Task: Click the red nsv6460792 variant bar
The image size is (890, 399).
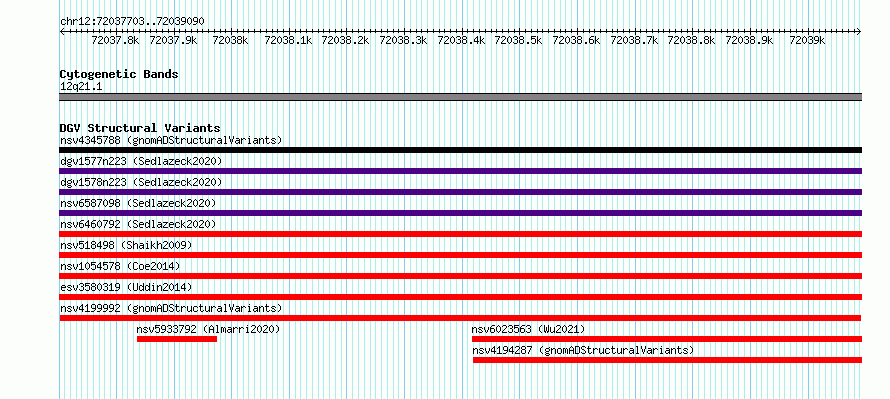Action: [x=461, y=234]
